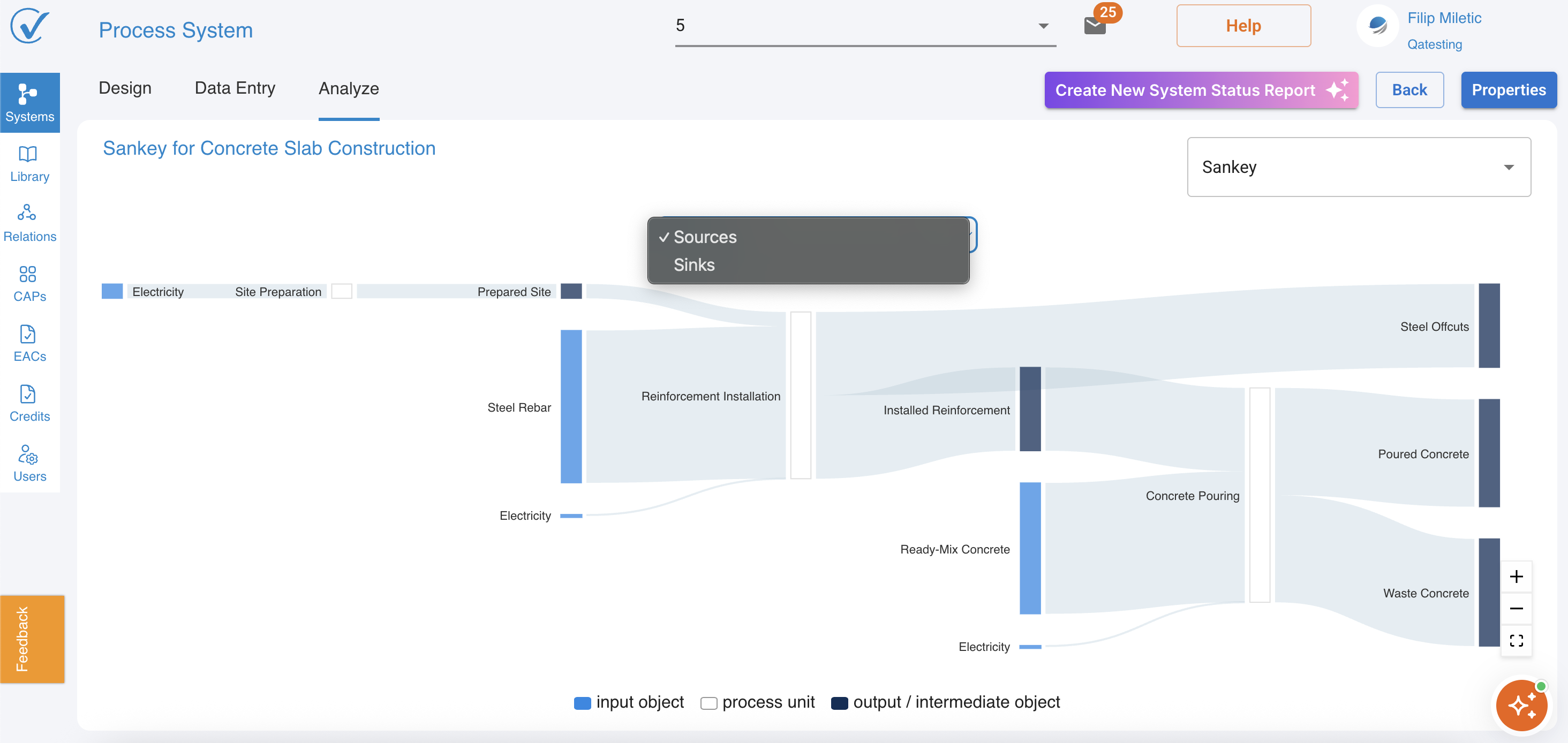The height and width of the screenshot is (743, 1568).
Task: Open the mail notifications icon
Action: [1095, 26]
